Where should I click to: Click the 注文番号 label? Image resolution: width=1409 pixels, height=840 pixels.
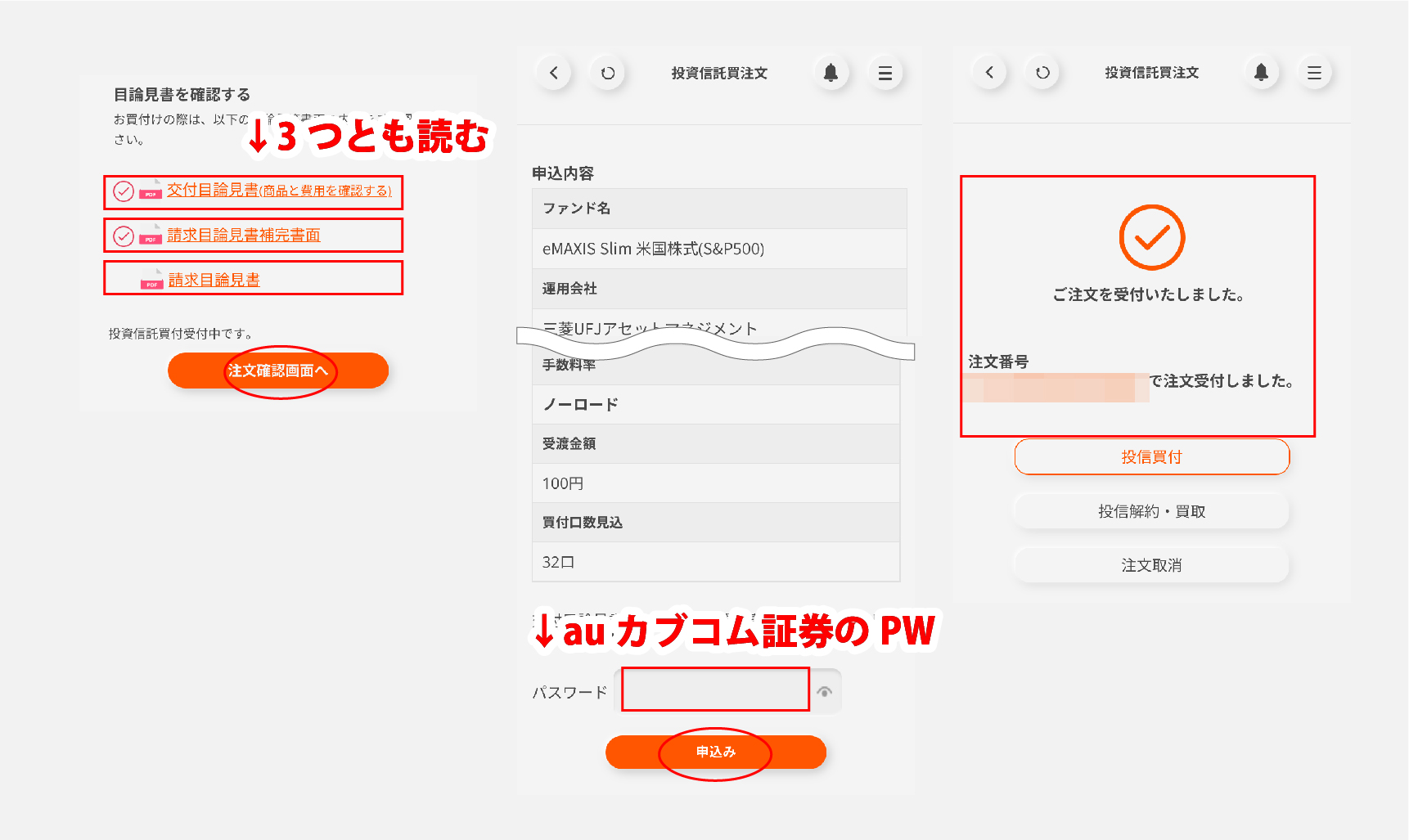pyautogui.click(x=998, y=362)
